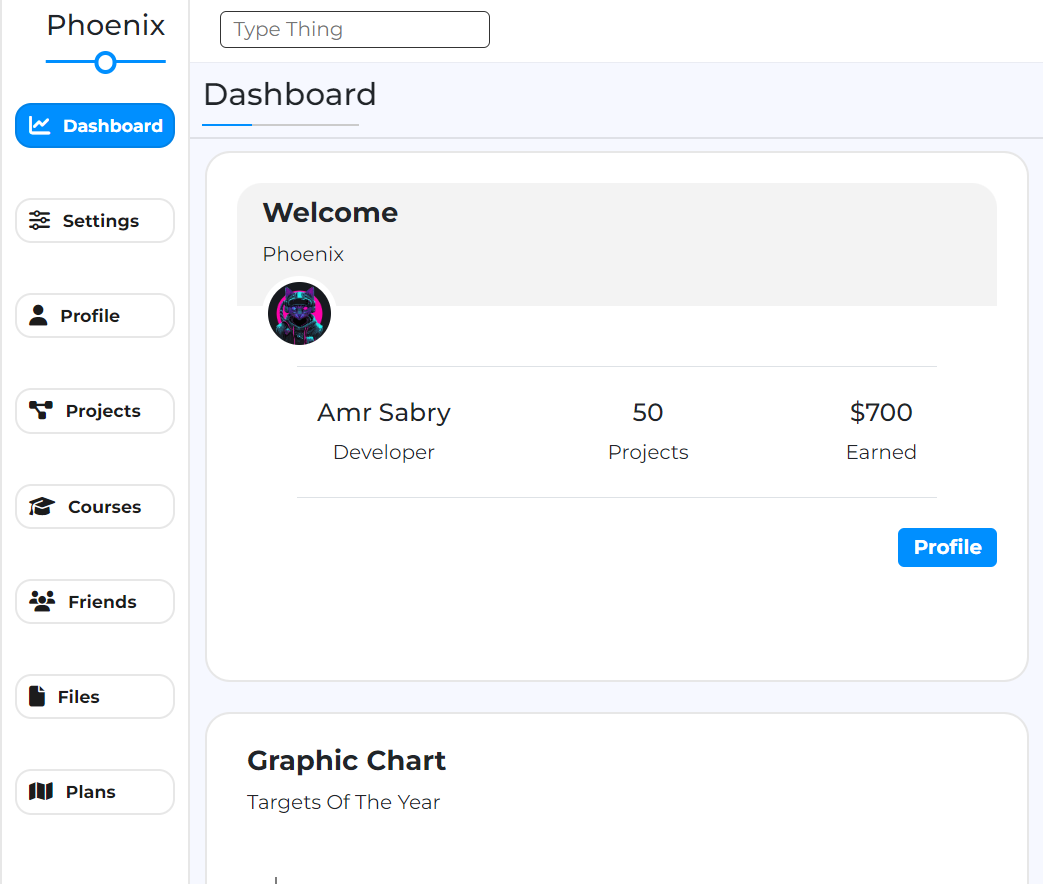Image resolution: width=1043 pixels, height=884 pixels.
Task: Select the active Dashboard sidebar button
Action: (x=95, y=125)
